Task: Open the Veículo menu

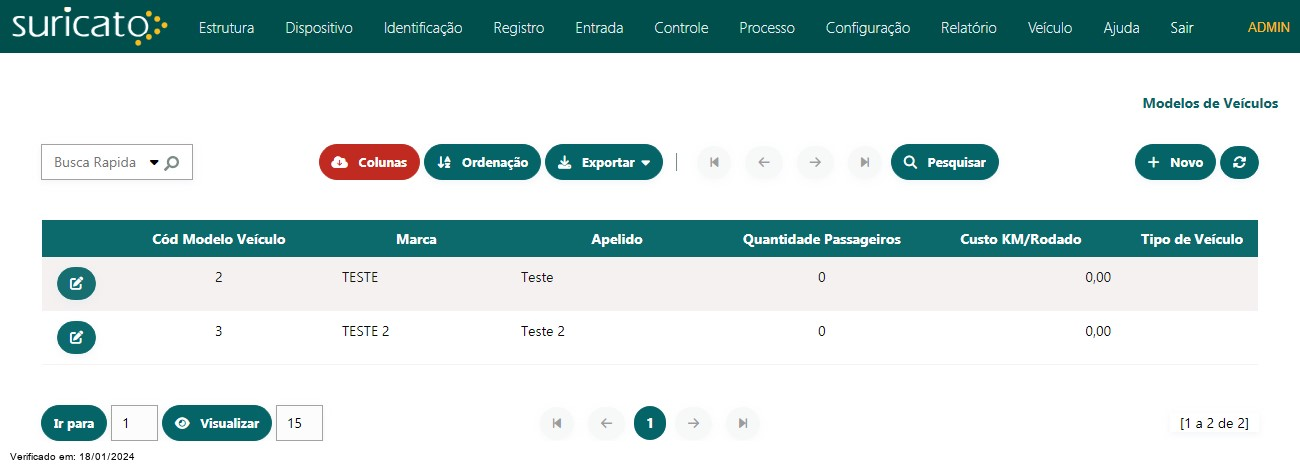Action: tap(1050, 28)
